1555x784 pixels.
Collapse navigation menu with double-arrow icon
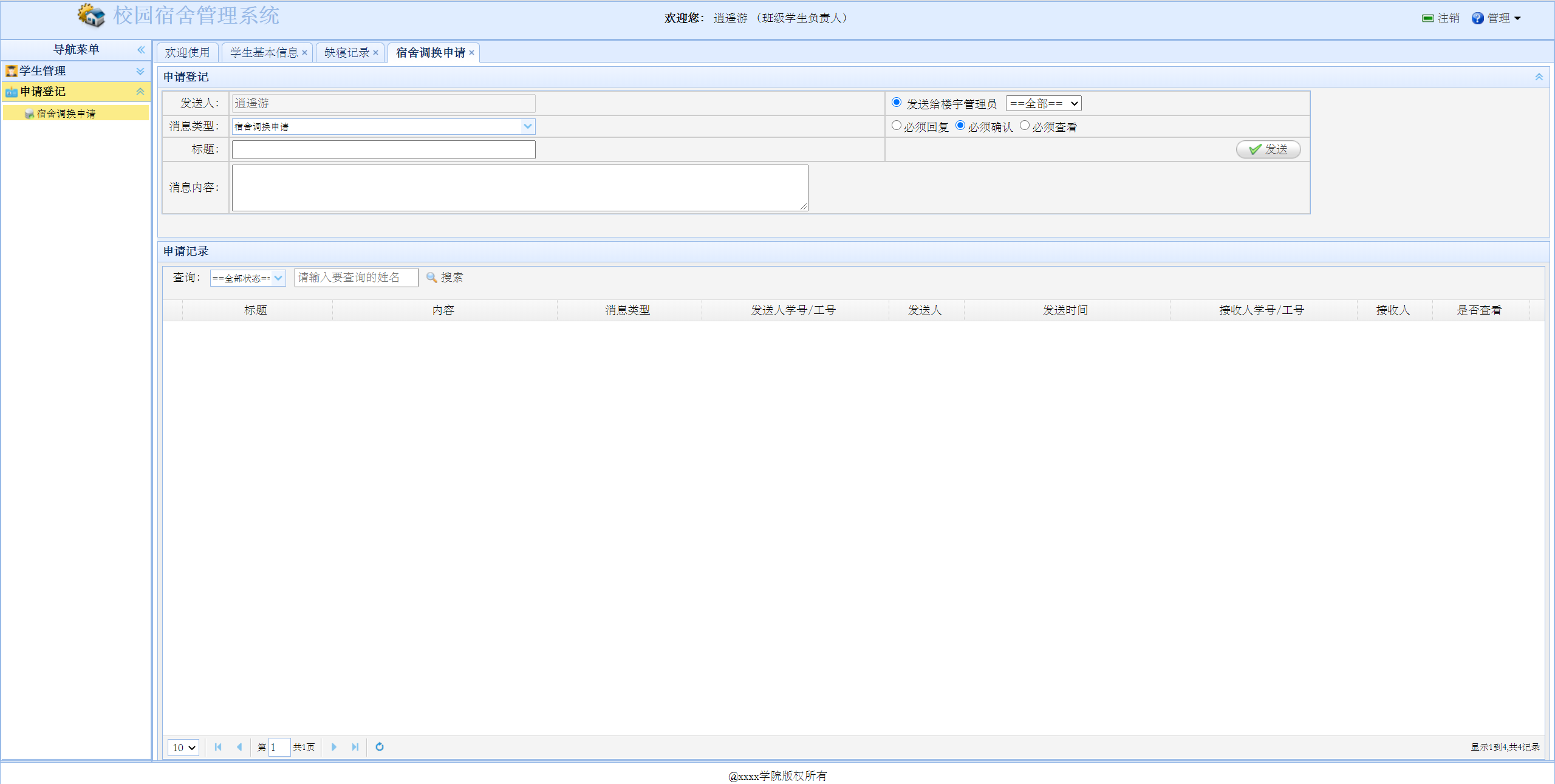pyautogui.click(x=141, y=50)
